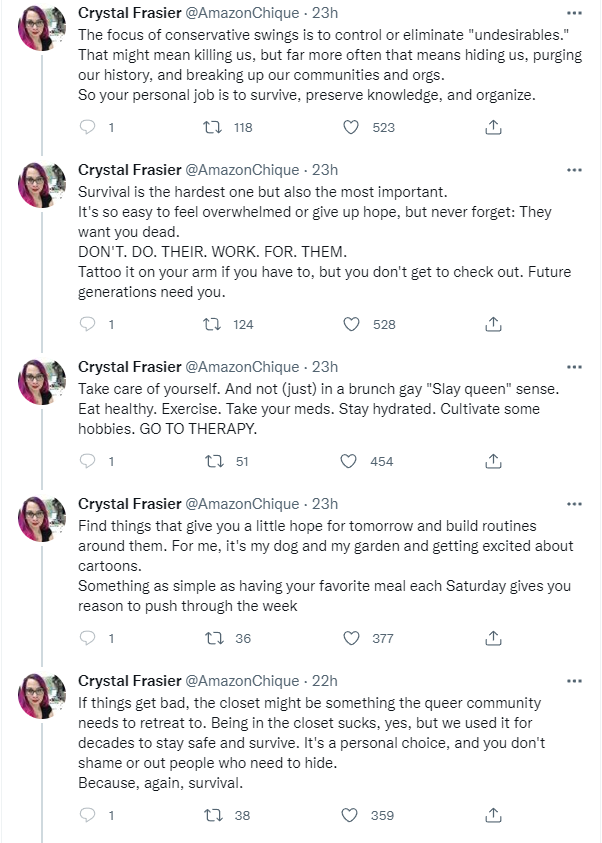
Task: Like the tweet with 528 likes
Action: [x=351, y=324]
